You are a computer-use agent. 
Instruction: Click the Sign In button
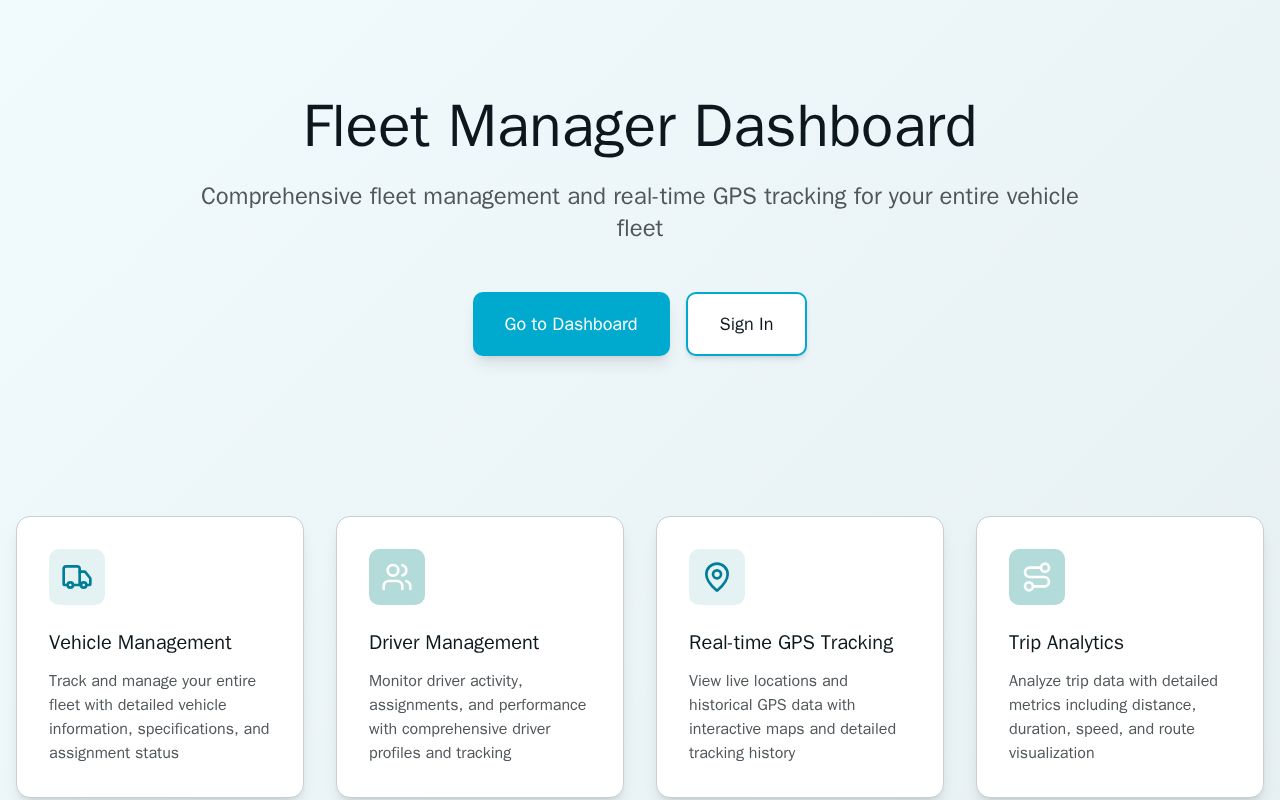[746, 324]
